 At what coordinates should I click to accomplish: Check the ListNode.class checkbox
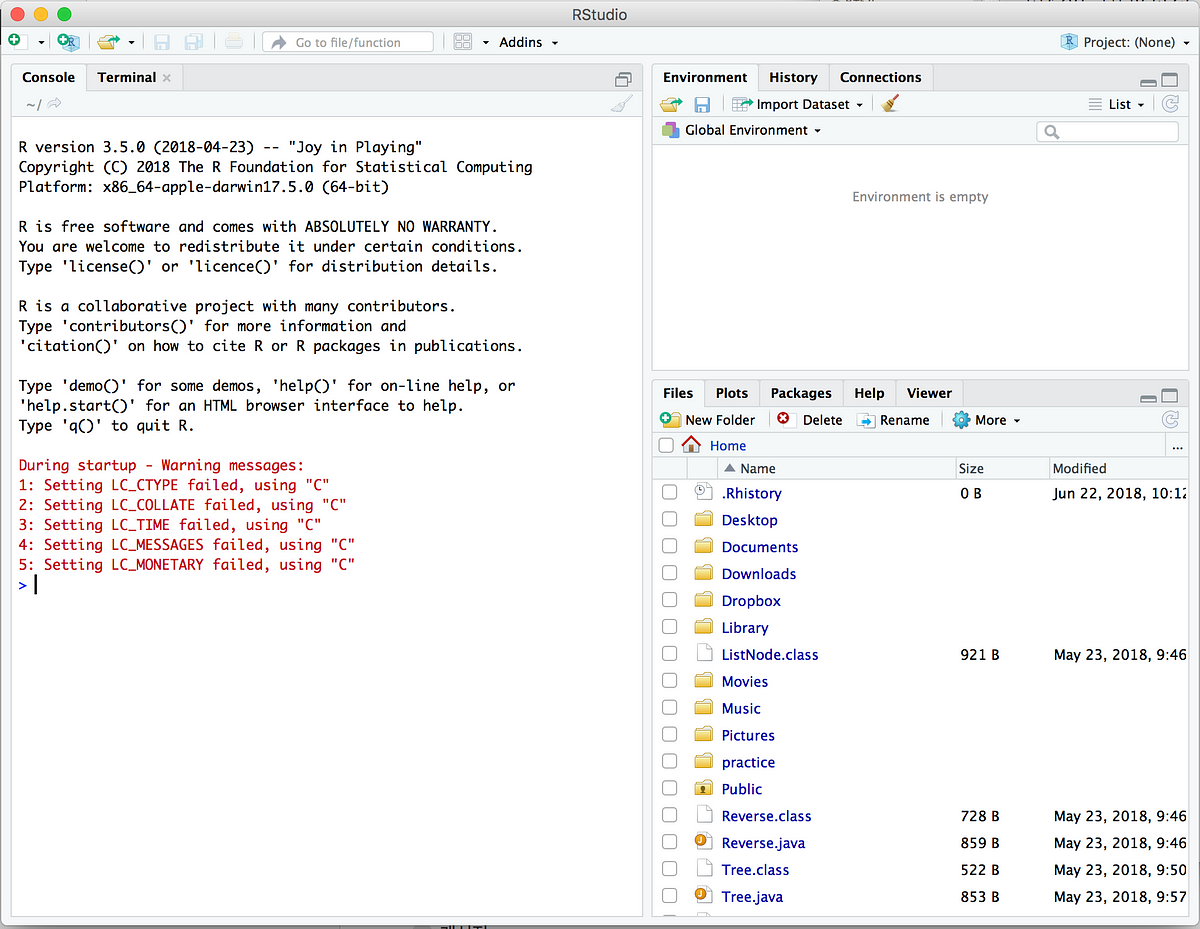(x=669, y=654)
